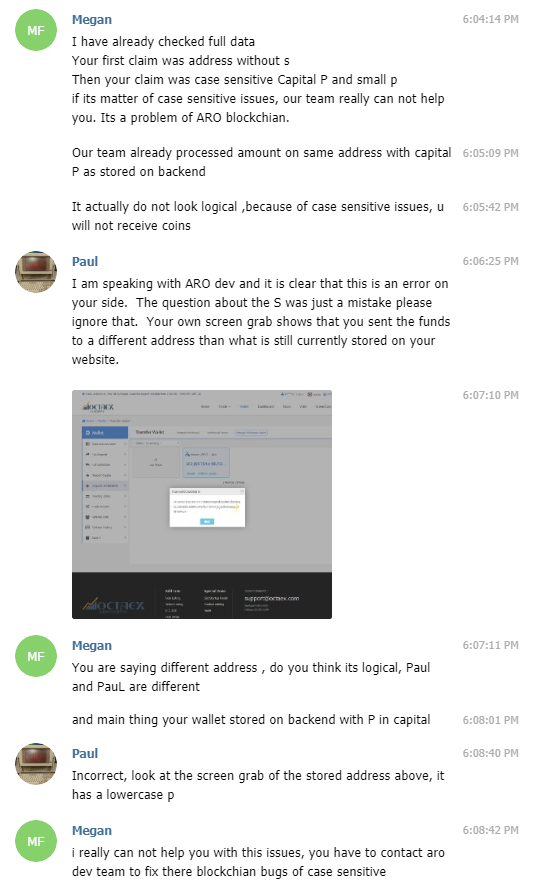Select message 'and main thing your wallet stored'

[x=251, y=720]
